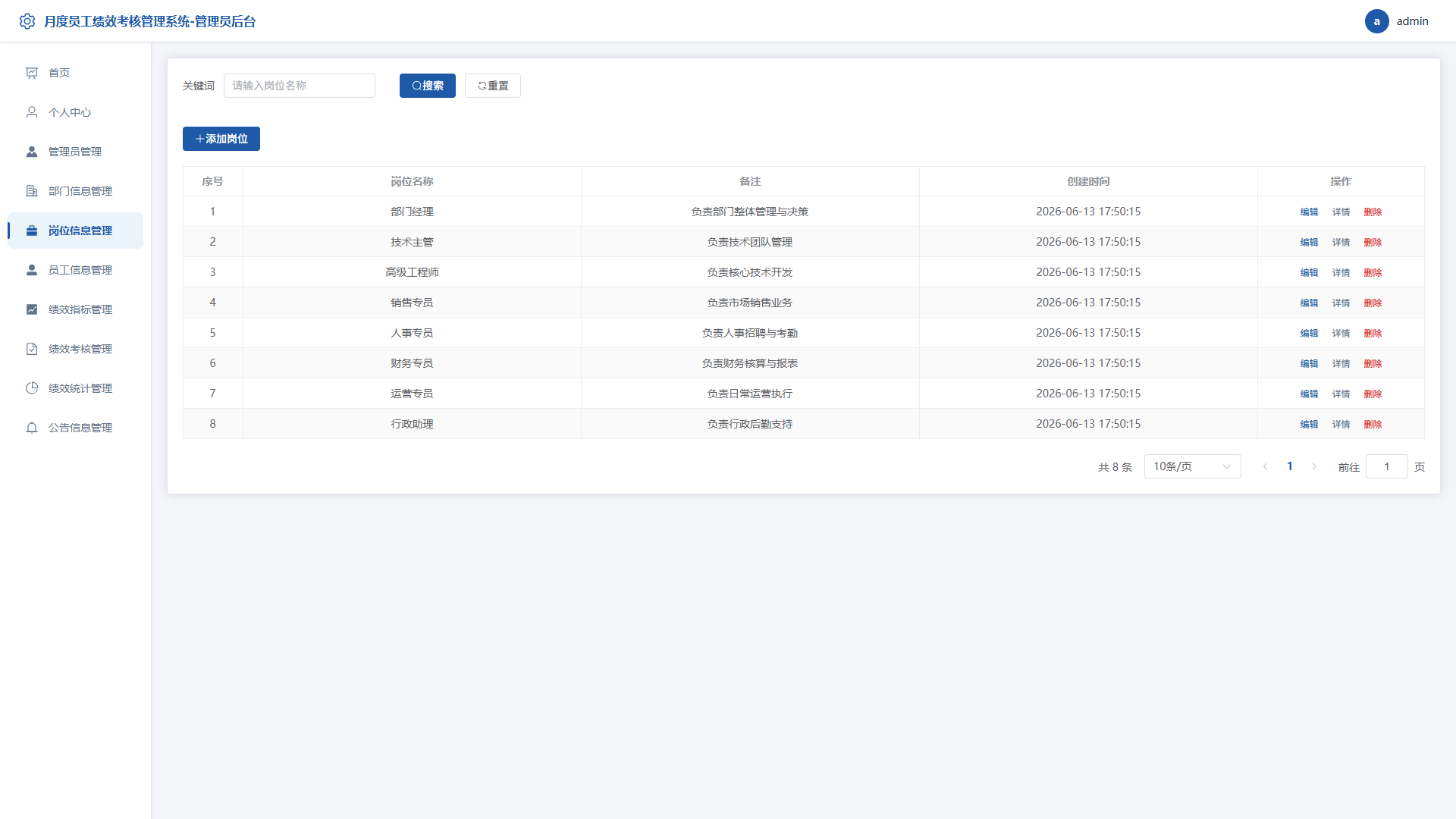Click the 绩效考核管理 document icon
Screen dimensions: 1456x819
pyautogui.click(x=32, y=349)
